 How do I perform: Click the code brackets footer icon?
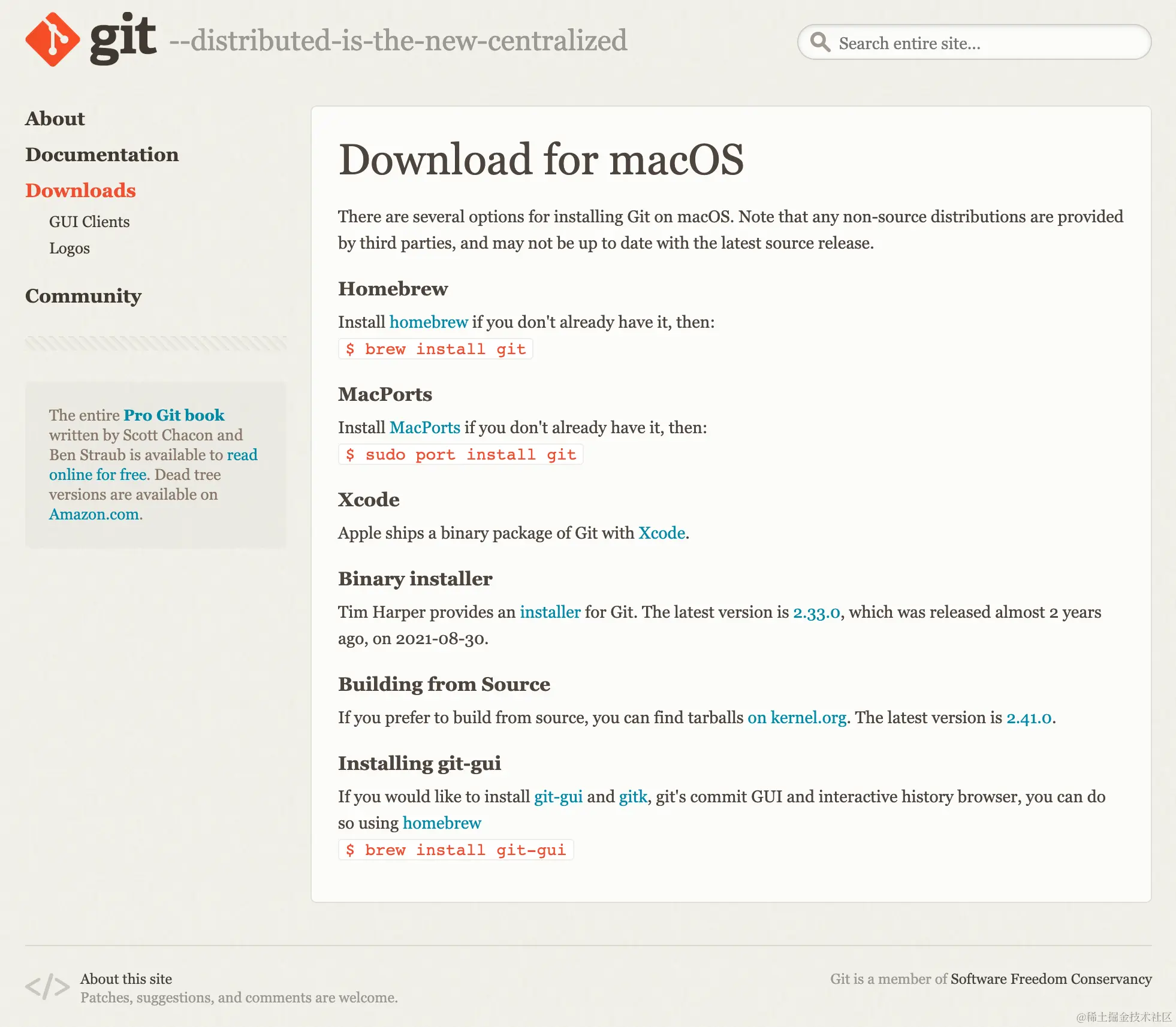coord(47,987)
